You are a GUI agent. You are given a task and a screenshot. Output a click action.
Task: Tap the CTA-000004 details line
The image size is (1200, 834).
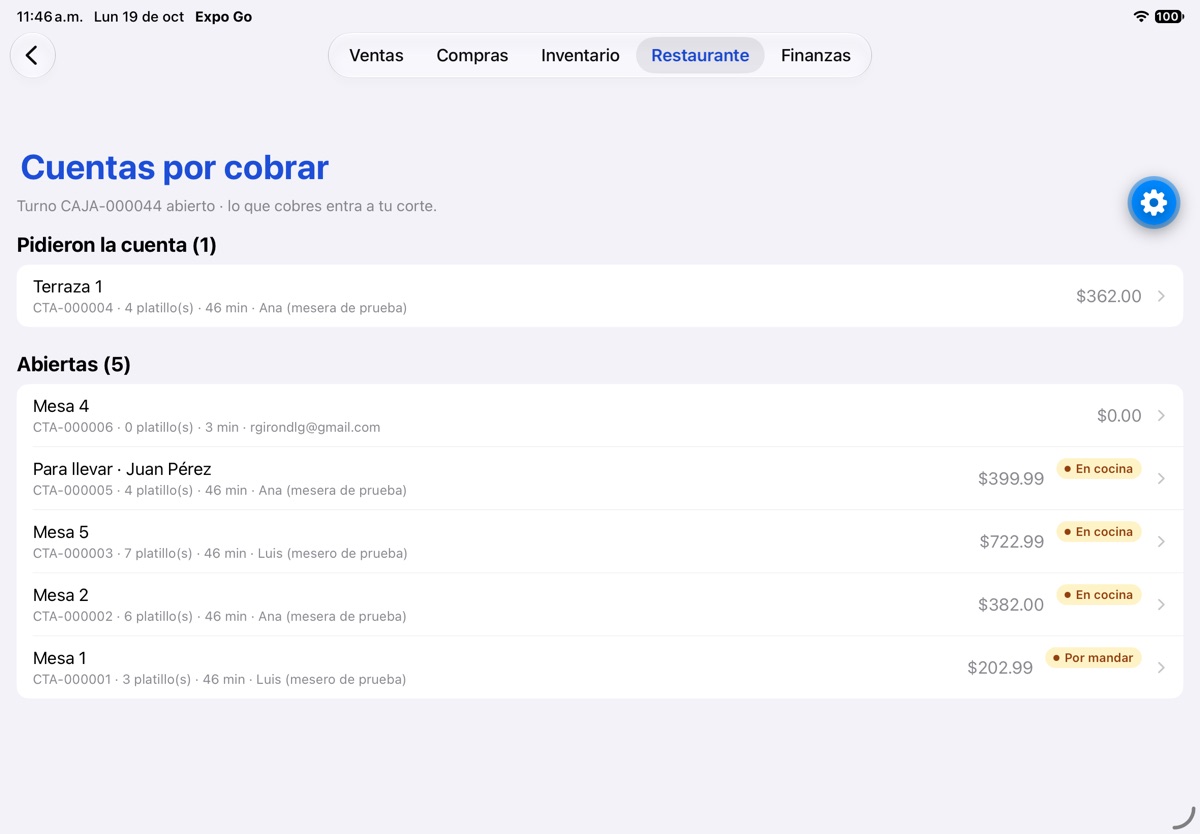click(x=220, y=308)
